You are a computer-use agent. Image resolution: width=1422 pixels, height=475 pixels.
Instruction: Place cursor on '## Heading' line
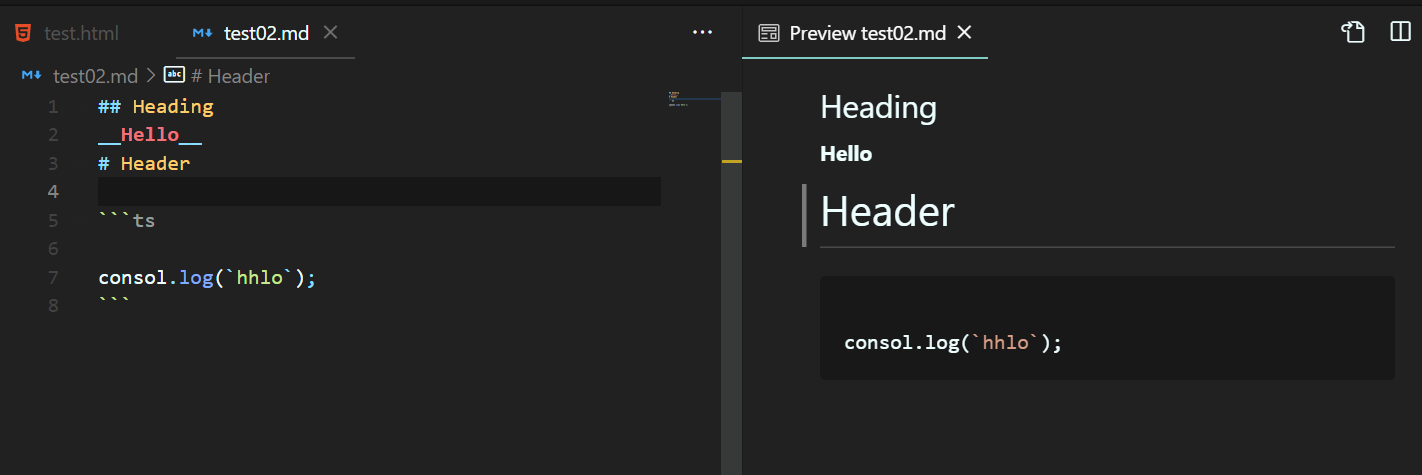point(156,107)
